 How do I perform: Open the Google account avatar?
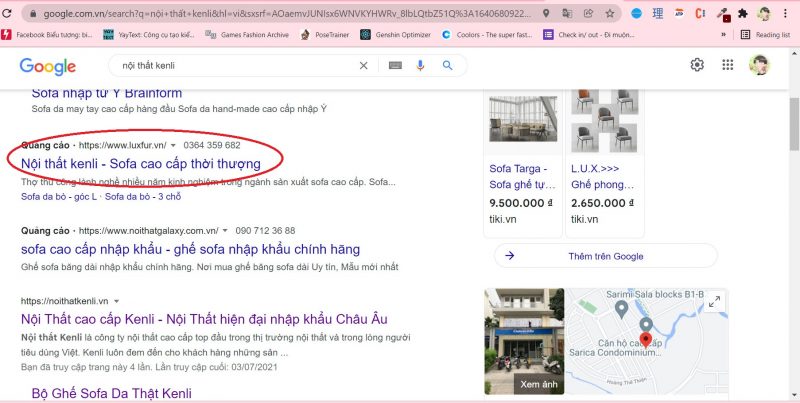pos(759,65)
